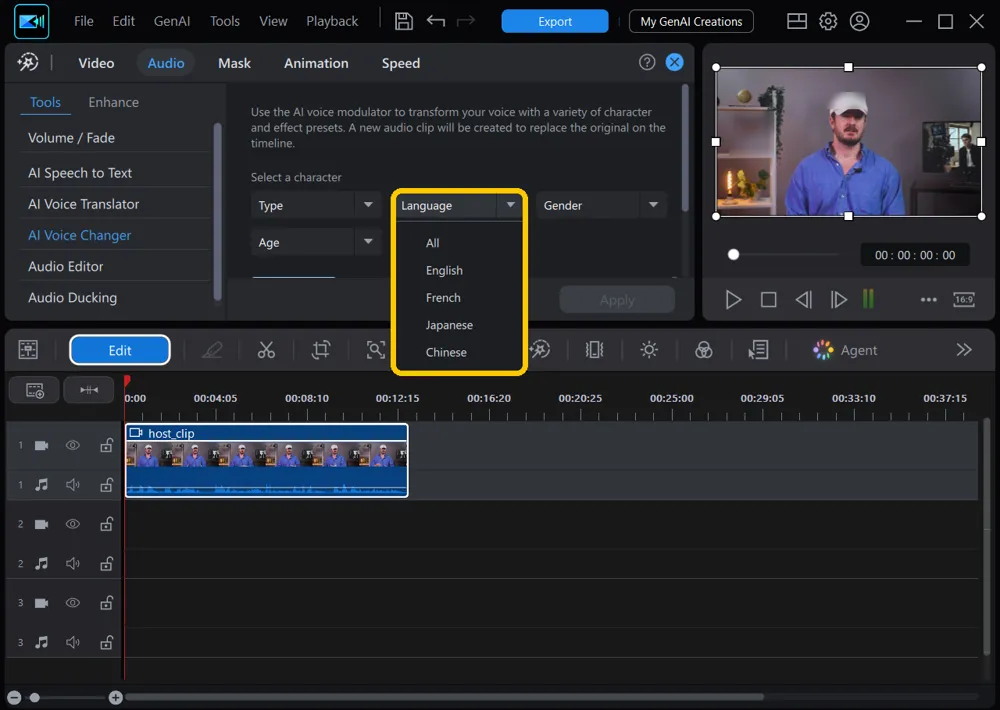The image size is (1000, 710).
Task: Click the lighting adjustment sun icon
Action: [649, 350]
